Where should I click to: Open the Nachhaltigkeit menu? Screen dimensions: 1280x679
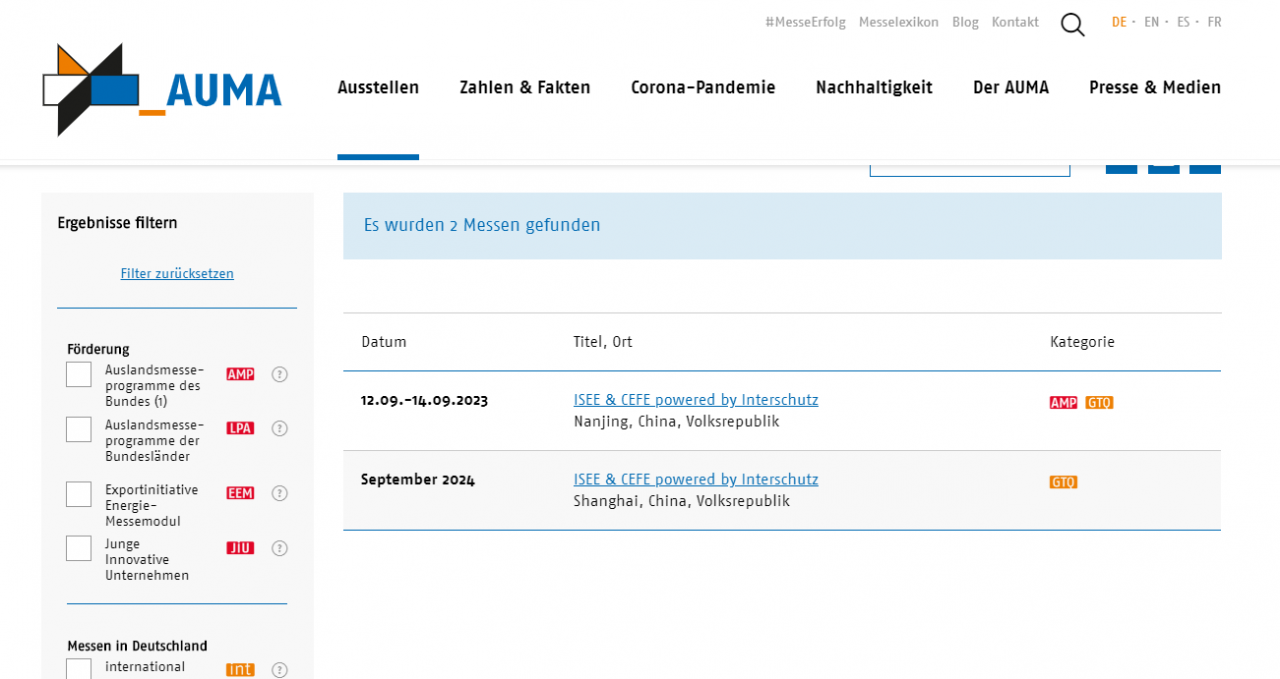tap(874, 88)
